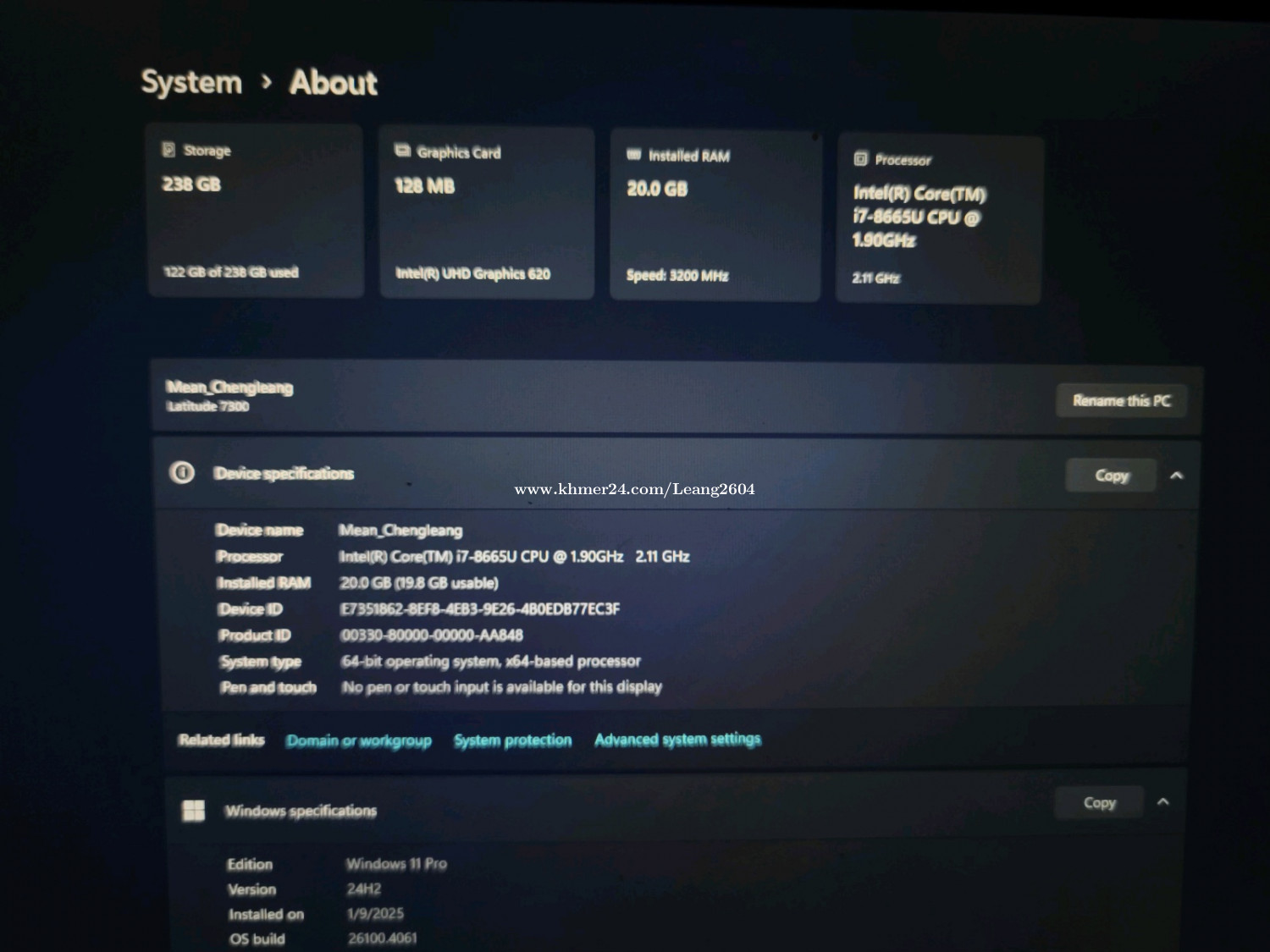Viewport: 1270px width, 952px height.
Task: Collapse the Device specifications section
Action: coord(1176,476)
